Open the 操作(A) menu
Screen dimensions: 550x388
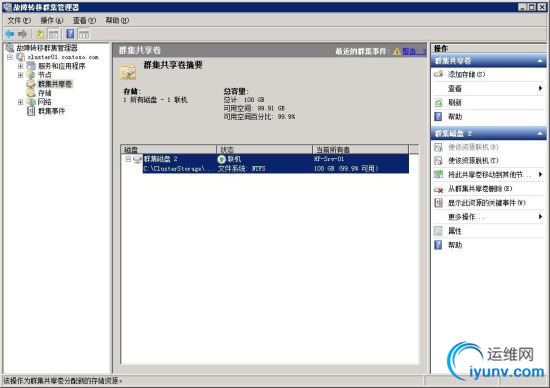[x=52, y=20]
